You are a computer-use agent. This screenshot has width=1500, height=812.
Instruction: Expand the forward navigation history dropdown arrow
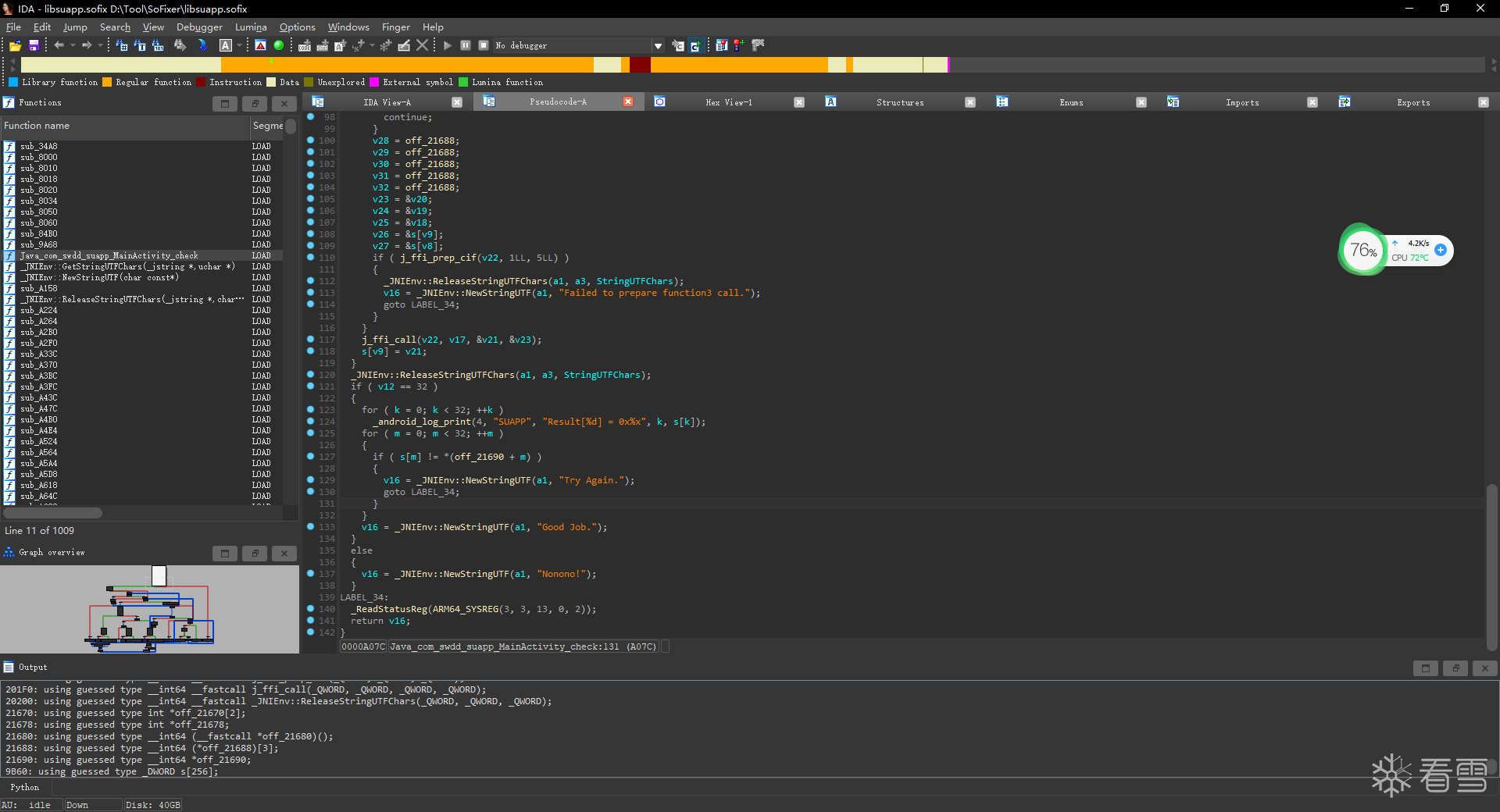[x=100, y=45]
